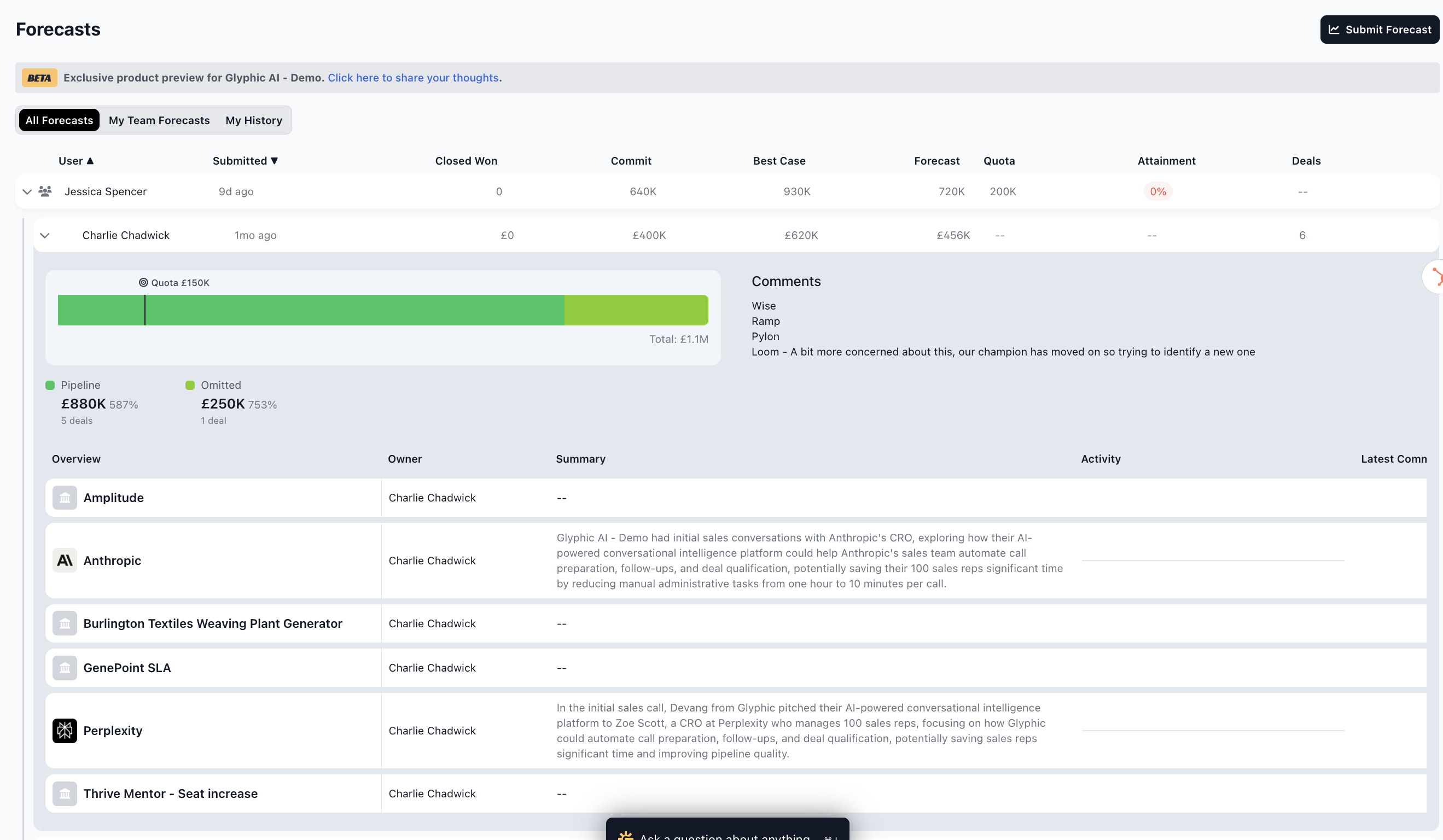Viewport: 1443px width, 840px height.
Task: Click the Omitted legend color swatch
Action: (x=190, y=386)
